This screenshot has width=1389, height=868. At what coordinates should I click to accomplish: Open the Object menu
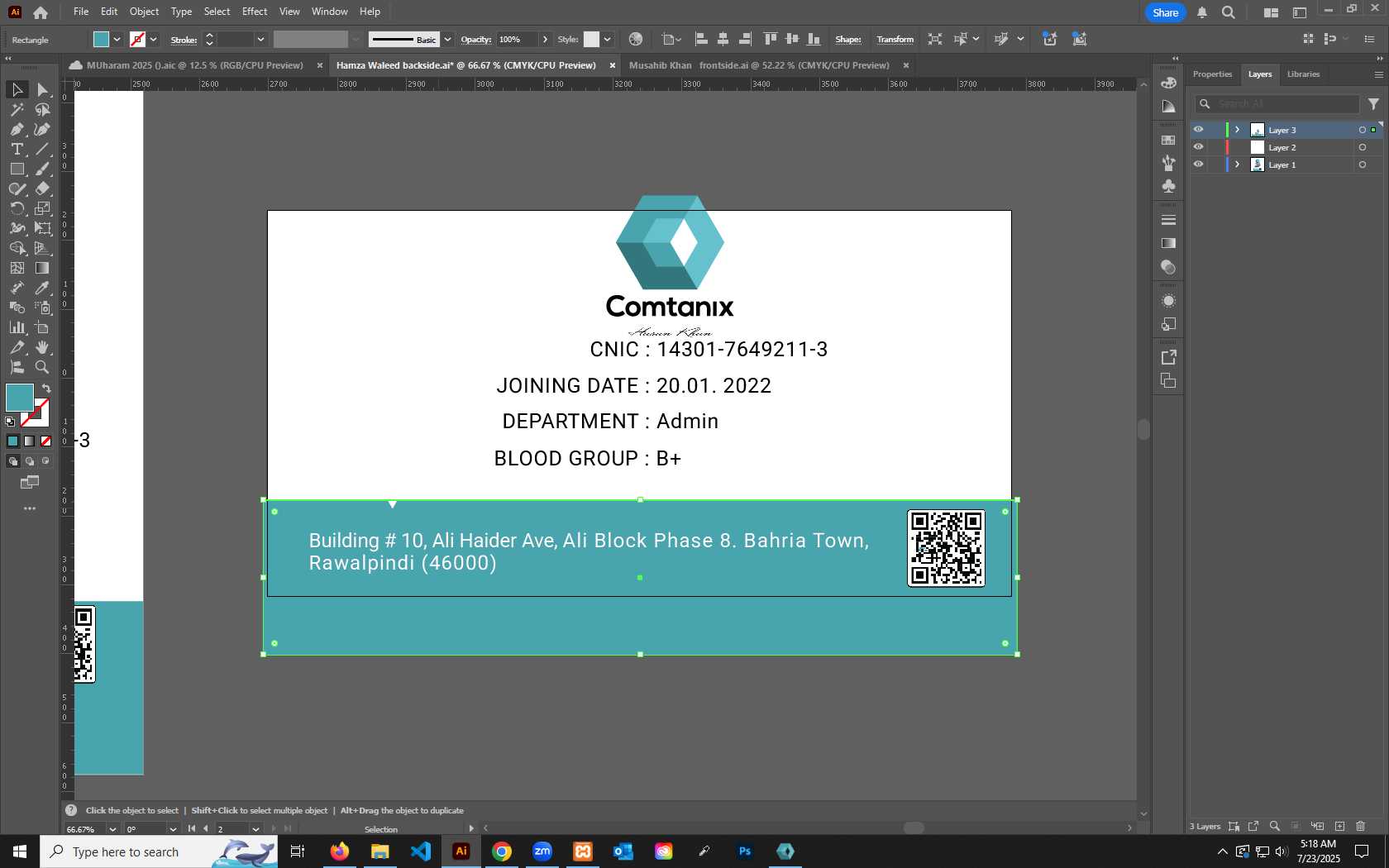pos(144,12)
